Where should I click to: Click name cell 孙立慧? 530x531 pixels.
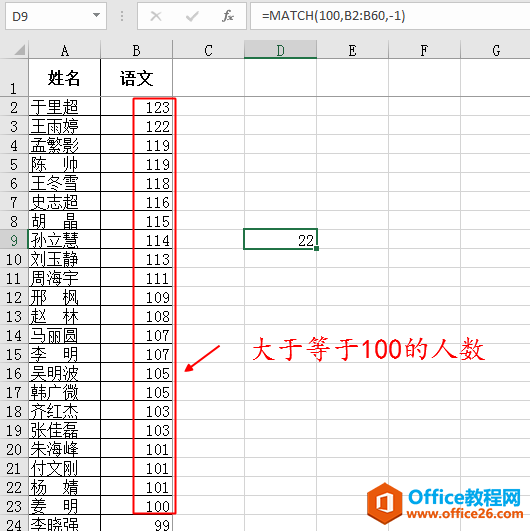click(65, 240)
